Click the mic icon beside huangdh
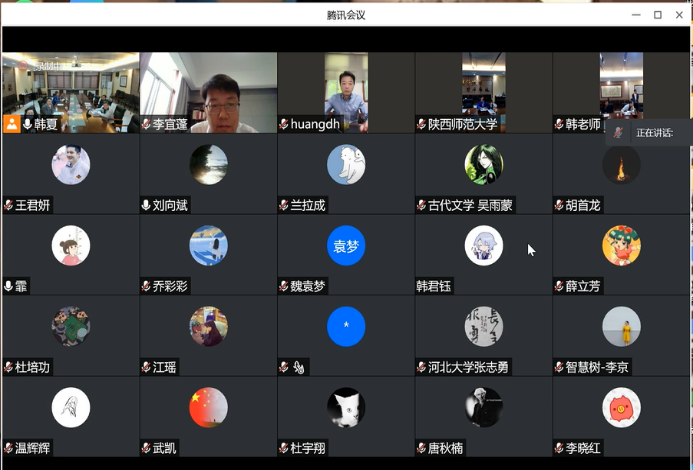The image size is (693, 470). (284, 124)
